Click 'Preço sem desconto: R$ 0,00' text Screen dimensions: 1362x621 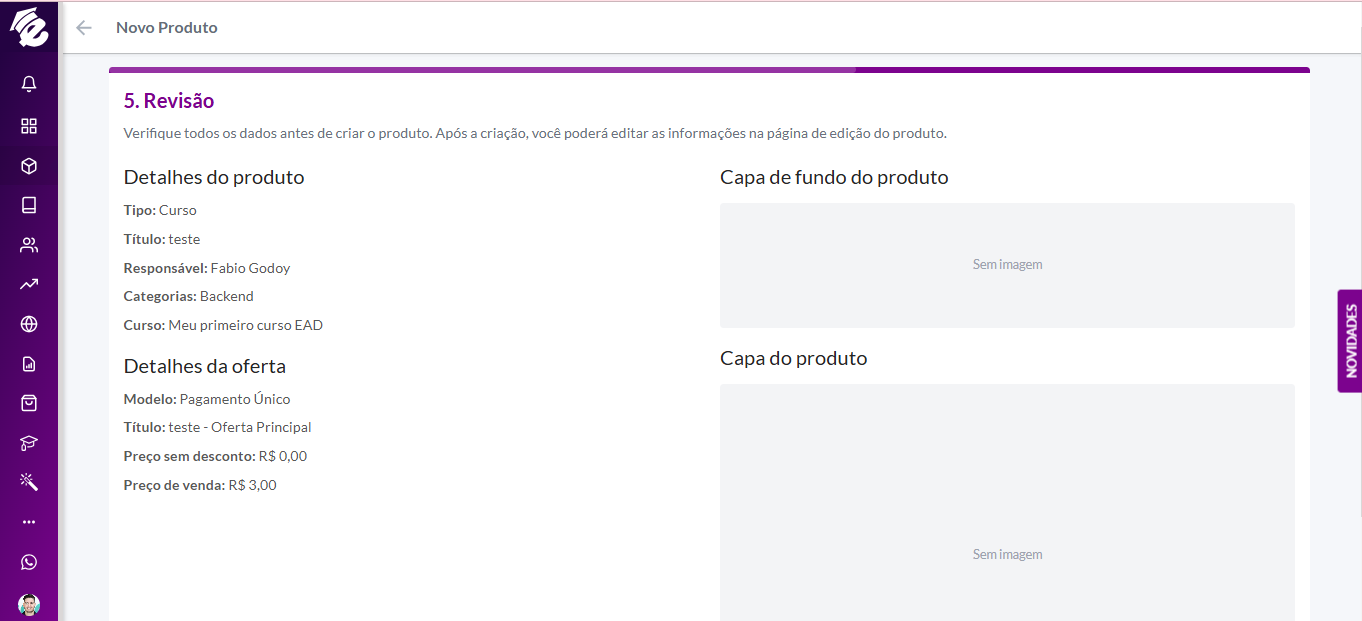[x=215, y=456]
